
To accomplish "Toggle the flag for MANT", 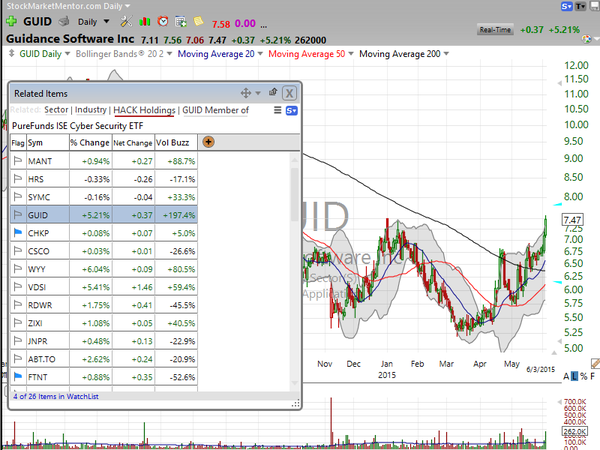I will click(x=18, y=161).
